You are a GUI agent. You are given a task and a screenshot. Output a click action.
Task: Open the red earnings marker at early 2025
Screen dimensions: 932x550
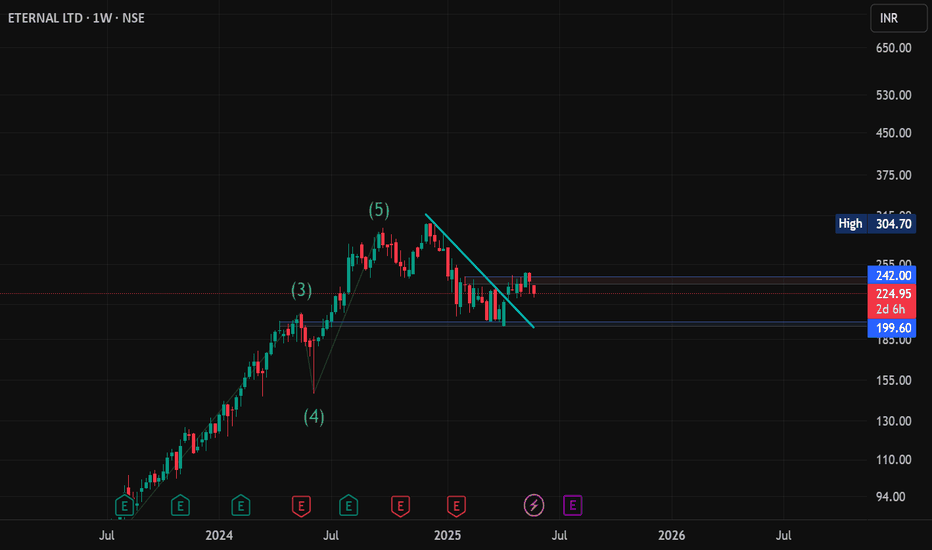(456, 506)
